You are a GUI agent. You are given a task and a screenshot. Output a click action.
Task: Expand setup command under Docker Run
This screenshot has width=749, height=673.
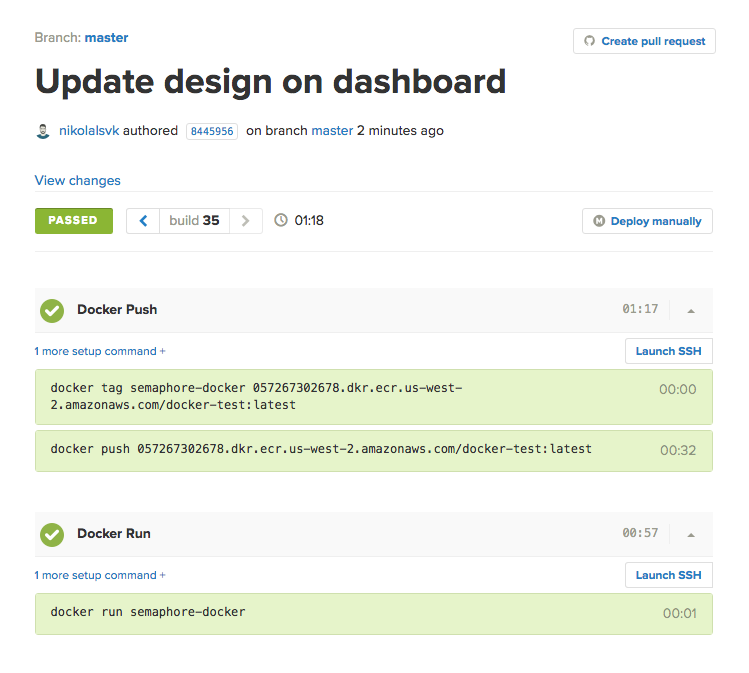tap(100, 575)
